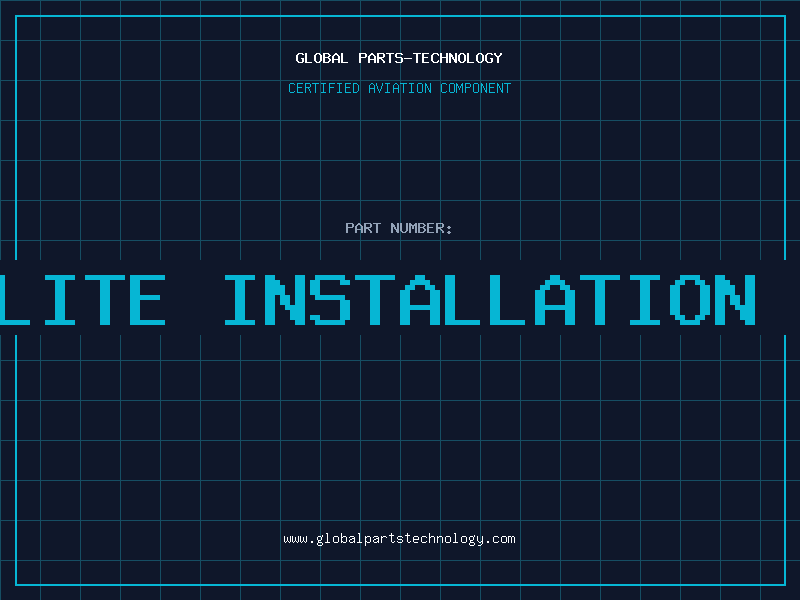Image resolution: width=800 pixels, height=600 pixels.
Task: Click the 'PART NUMBER:' label
Action: pyautogui.click(x=399, y=228)
